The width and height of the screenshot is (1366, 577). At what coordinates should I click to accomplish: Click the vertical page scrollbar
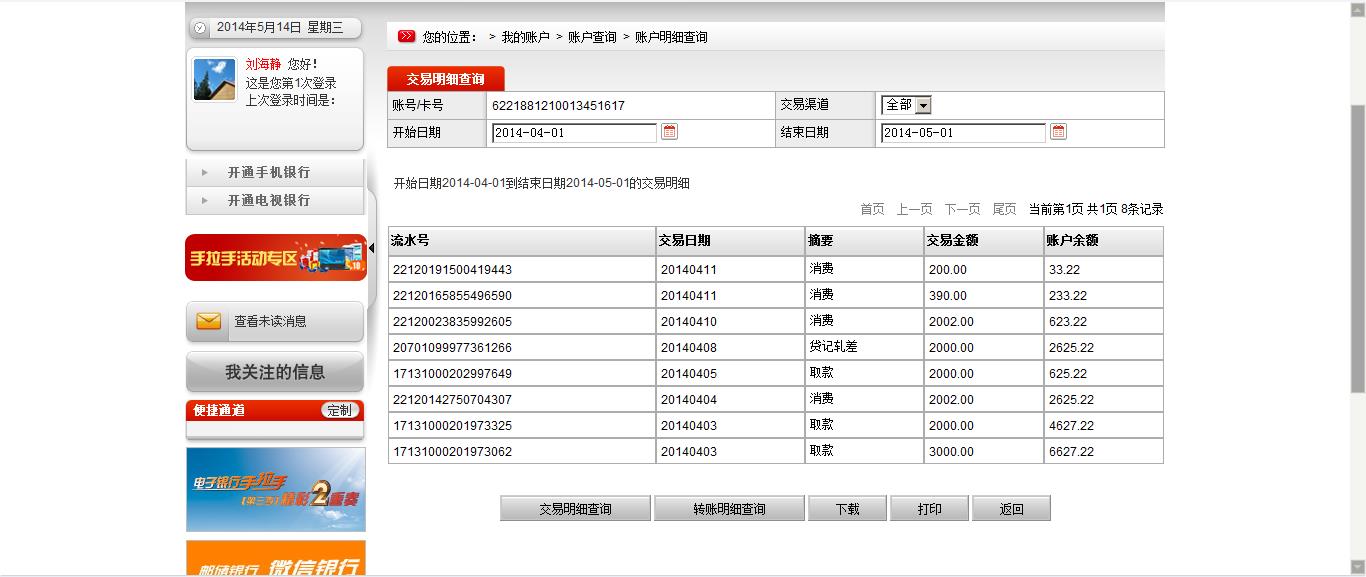click(1357, 250)
